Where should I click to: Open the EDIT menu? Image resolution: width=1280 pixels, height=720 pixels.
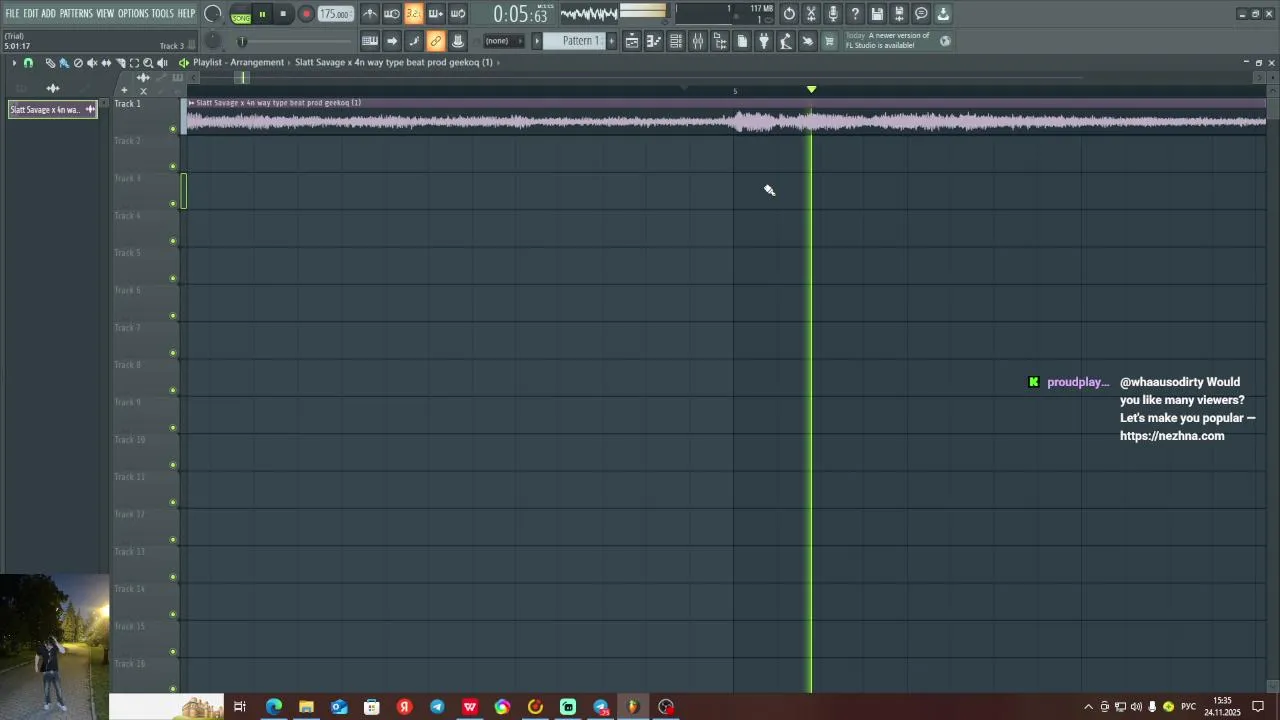[x=31, y=13]
